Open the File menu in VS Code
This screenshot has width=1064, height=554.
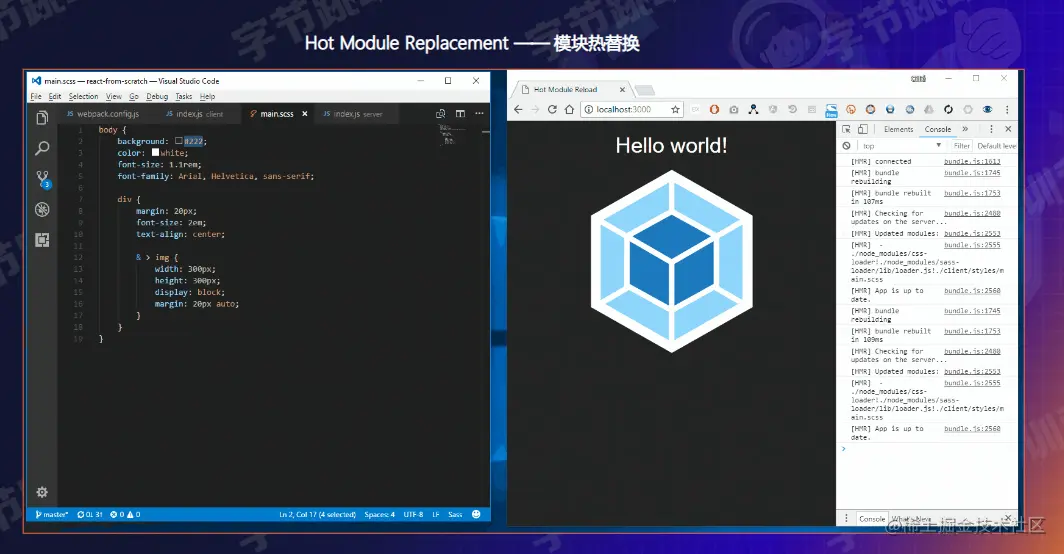point(36,96)
